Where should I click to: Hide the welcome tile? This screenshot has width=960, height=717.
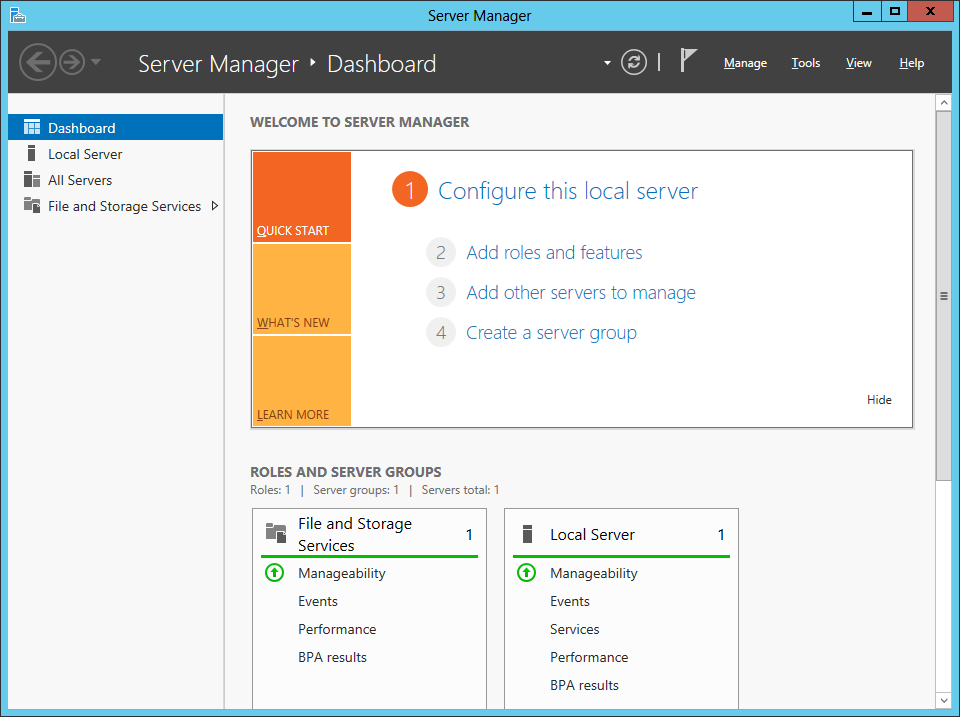click(879, 400)
